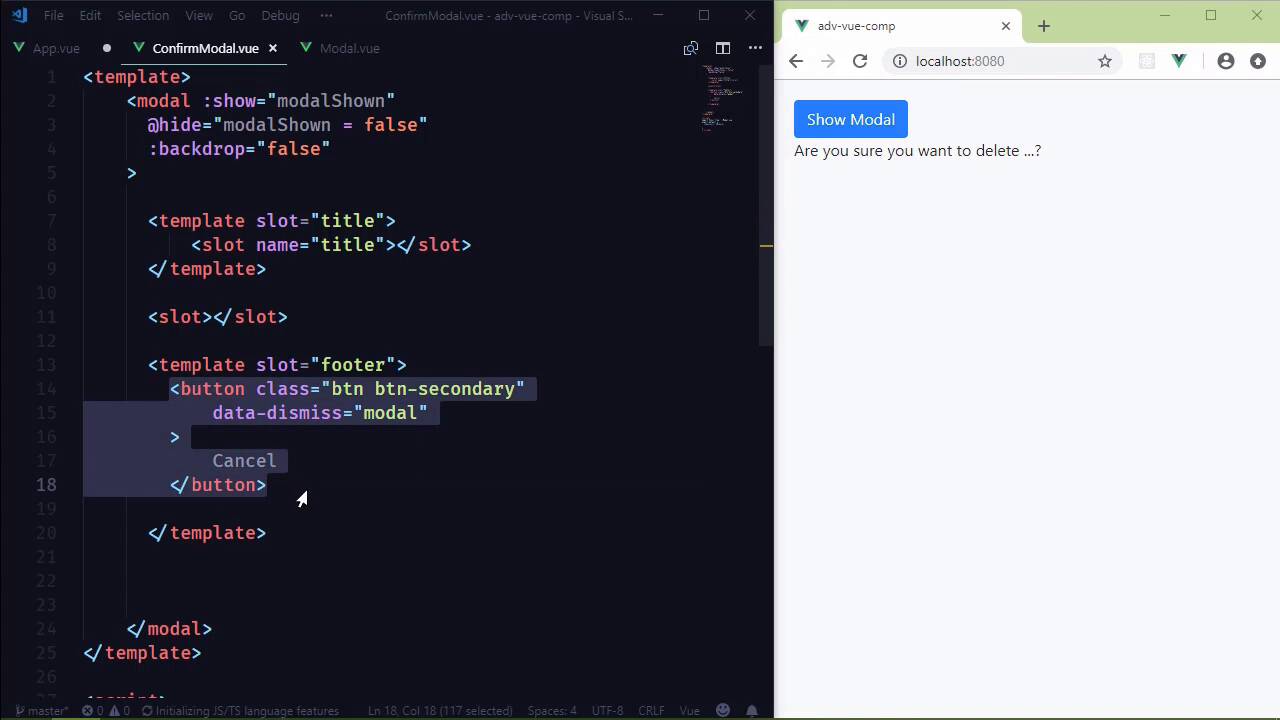
Task: Click the :backdrop="false" attribute line
Action: [239, 149]
